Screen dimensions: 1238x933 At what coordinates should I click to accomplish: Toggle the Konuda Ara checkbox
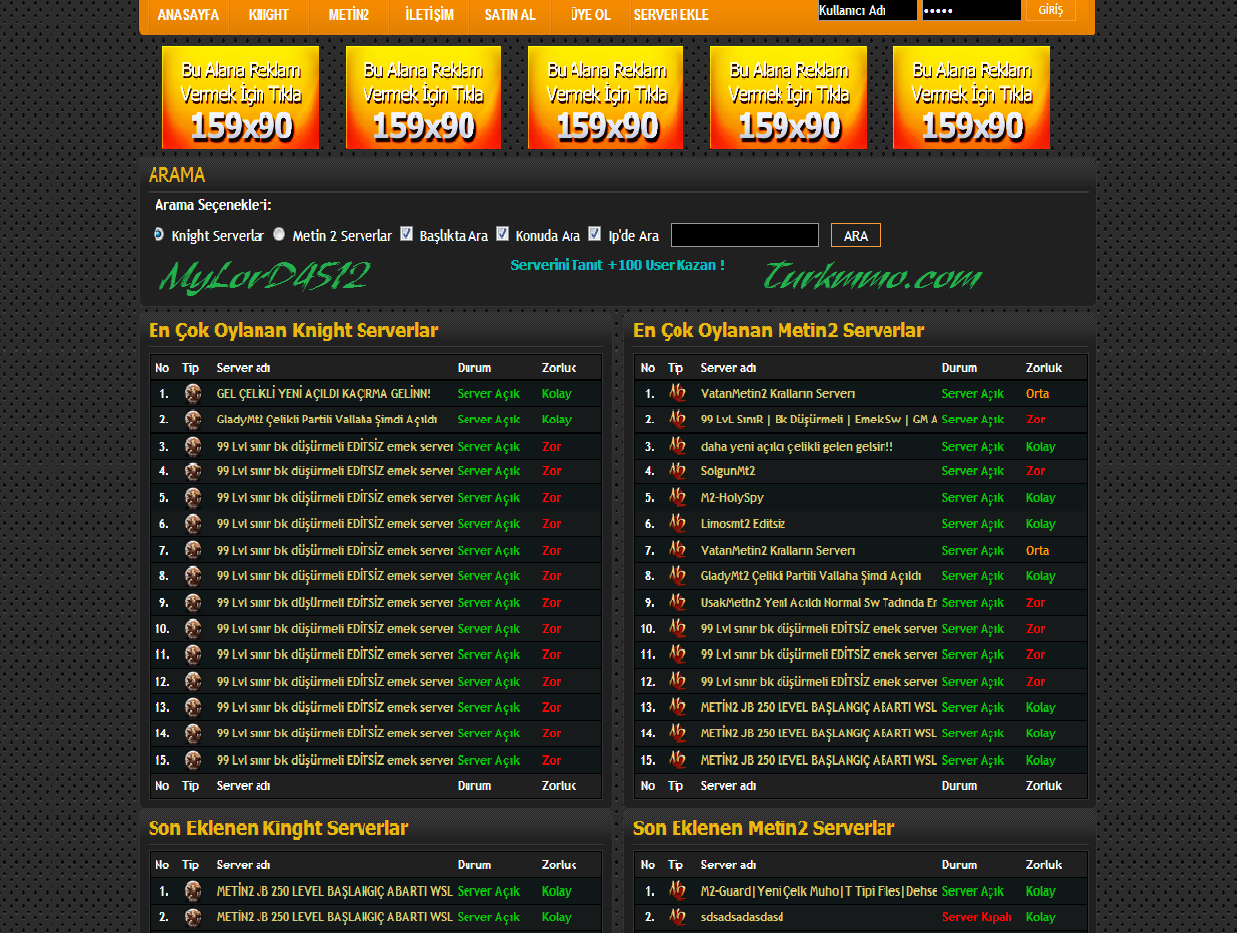[x=503, y=234]
